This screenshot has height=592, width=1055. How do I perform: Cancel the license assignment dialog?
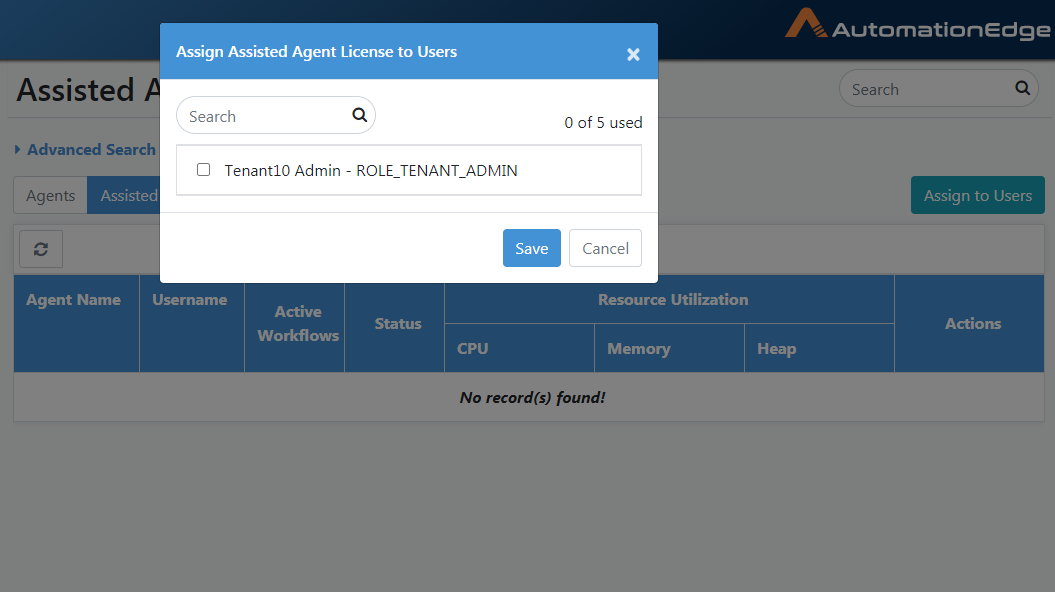pyautogui.click(x=606, y=248)
